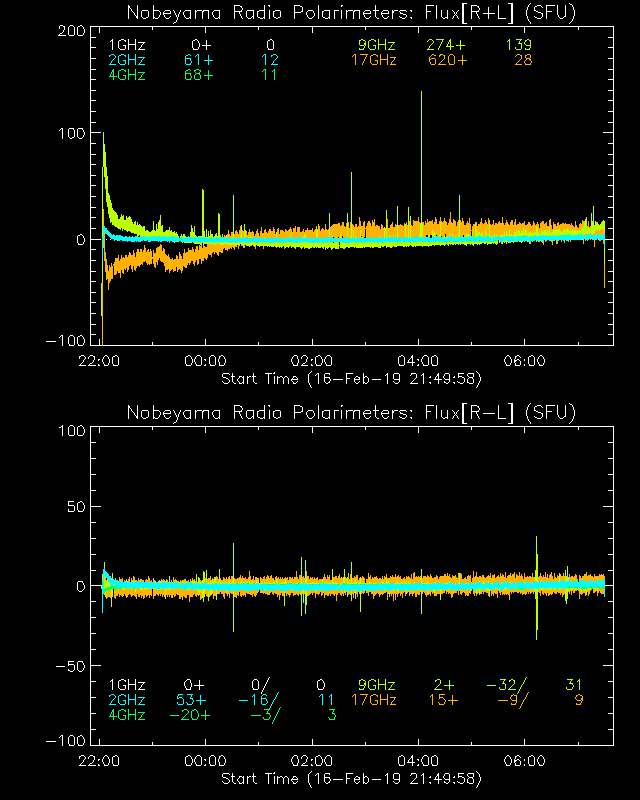Click the 620+ value for 17GHz

(x=448, y=60)
